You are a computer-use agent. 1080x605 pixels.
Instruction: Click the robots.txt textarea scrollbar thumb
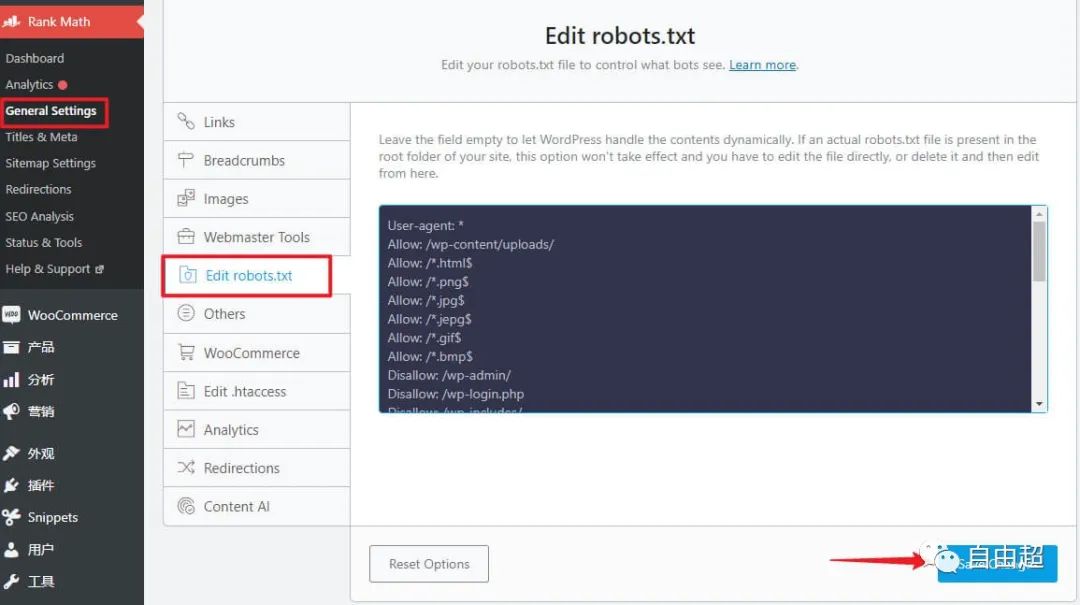tap(1039, 251)
